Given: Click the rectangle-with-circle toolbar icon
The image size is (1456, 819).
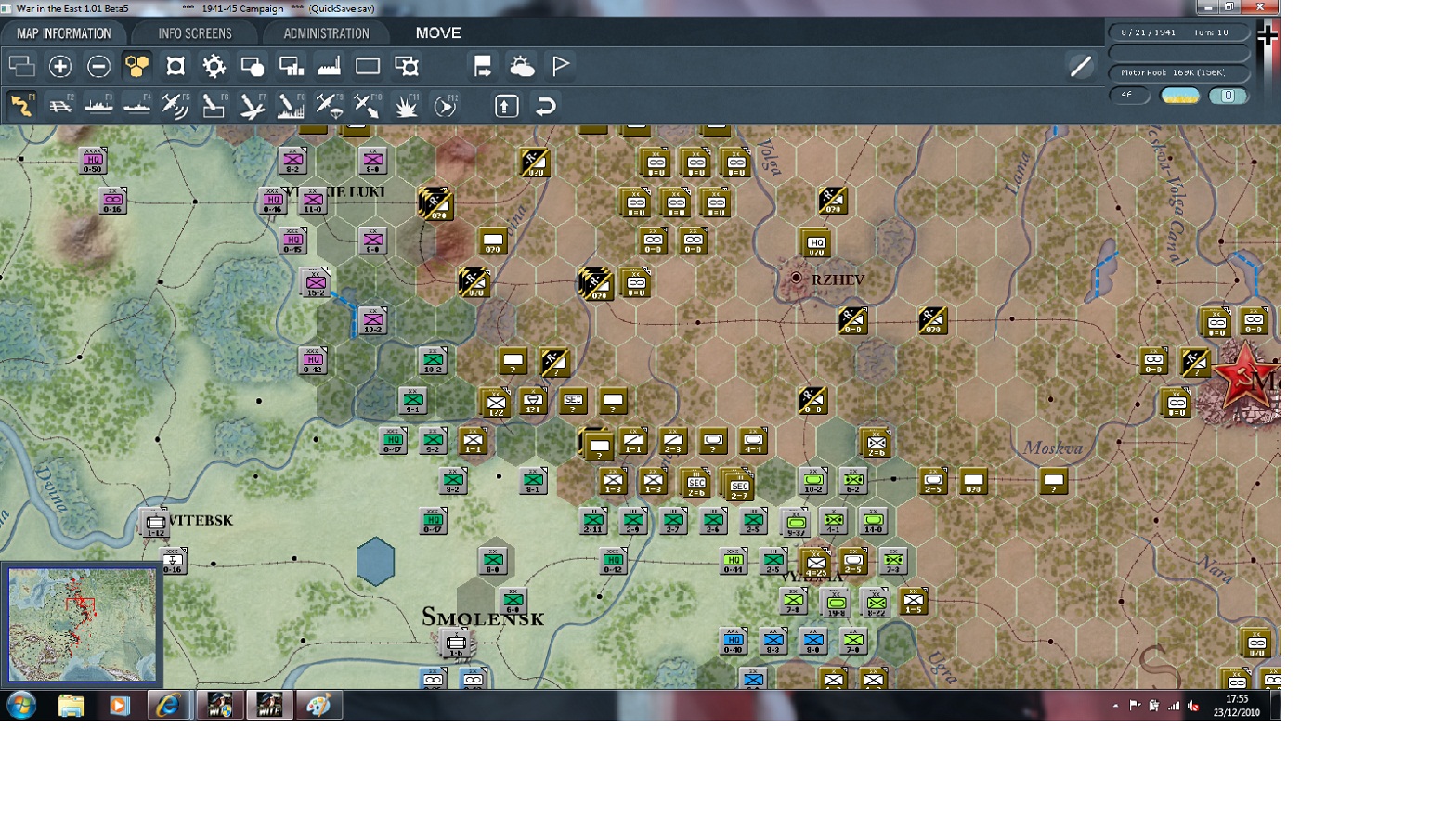Looking at the screenshot, I should pyautogui.click(x=253, y=66).
